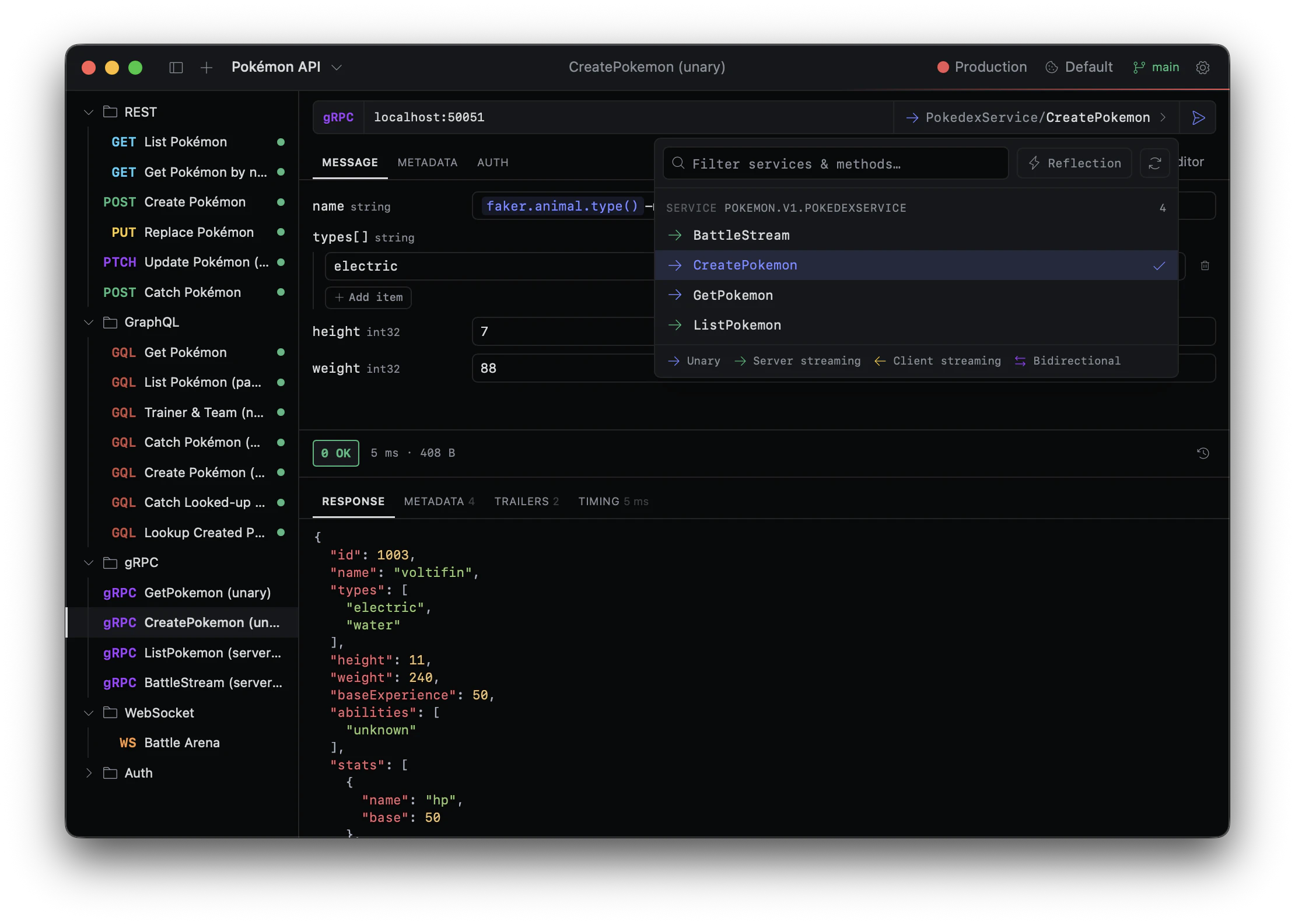The height and width of the screenshot is (924, 1295).
Task: Click the refresh methods icon
Action: point(1155,163)
